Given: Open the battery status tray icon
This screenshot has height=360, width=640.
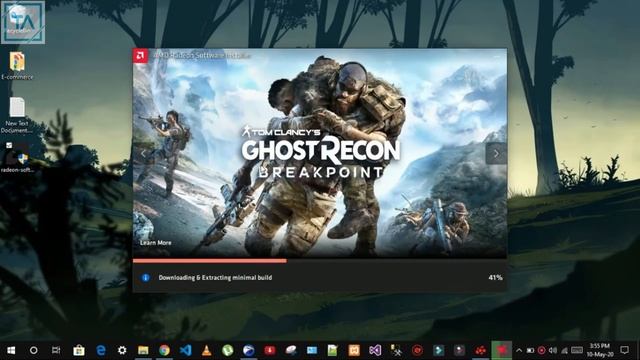Looking at the screenshot, I should click(530, 350).
